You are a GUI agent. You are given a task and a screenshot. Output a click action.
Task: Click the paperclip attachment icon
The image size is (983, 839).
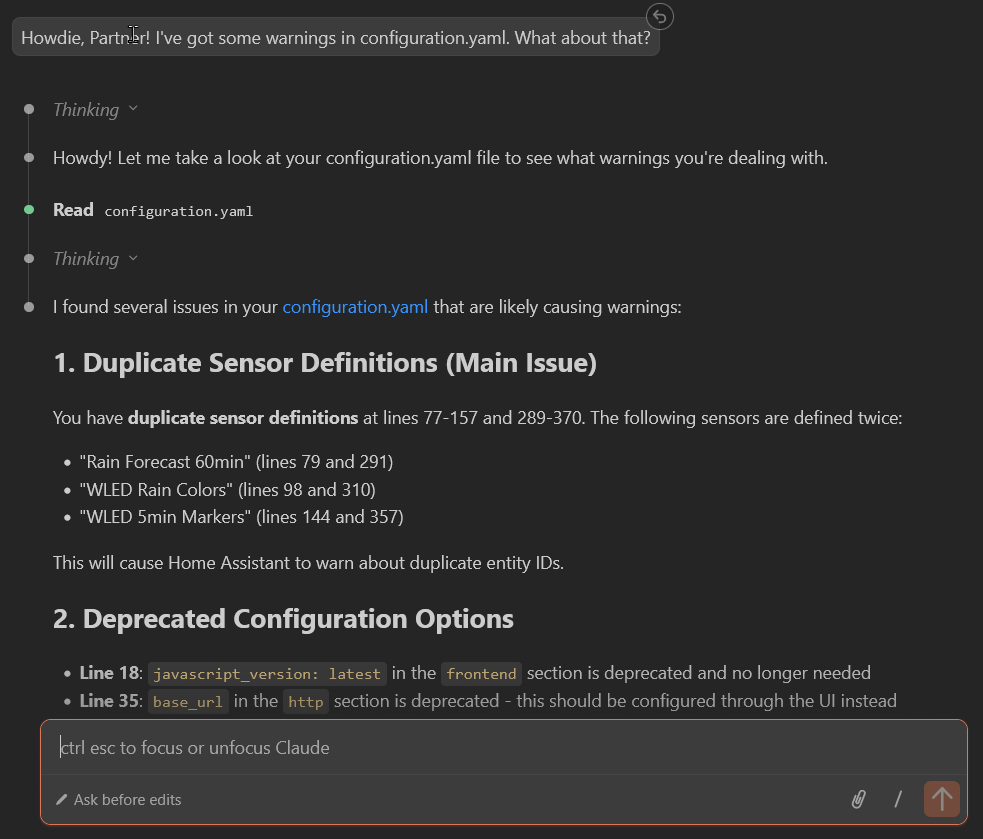pos(858,799)
